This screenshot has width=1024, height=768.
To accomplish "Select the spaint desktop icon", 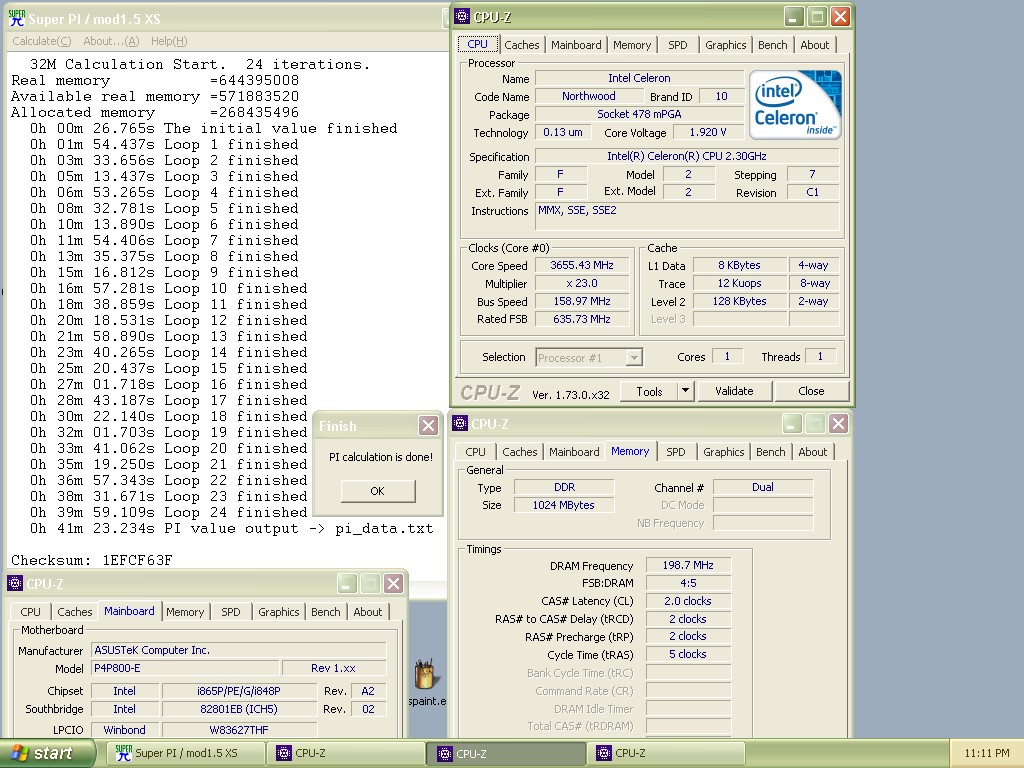I will pyautogui.click(x=426, y=682).
